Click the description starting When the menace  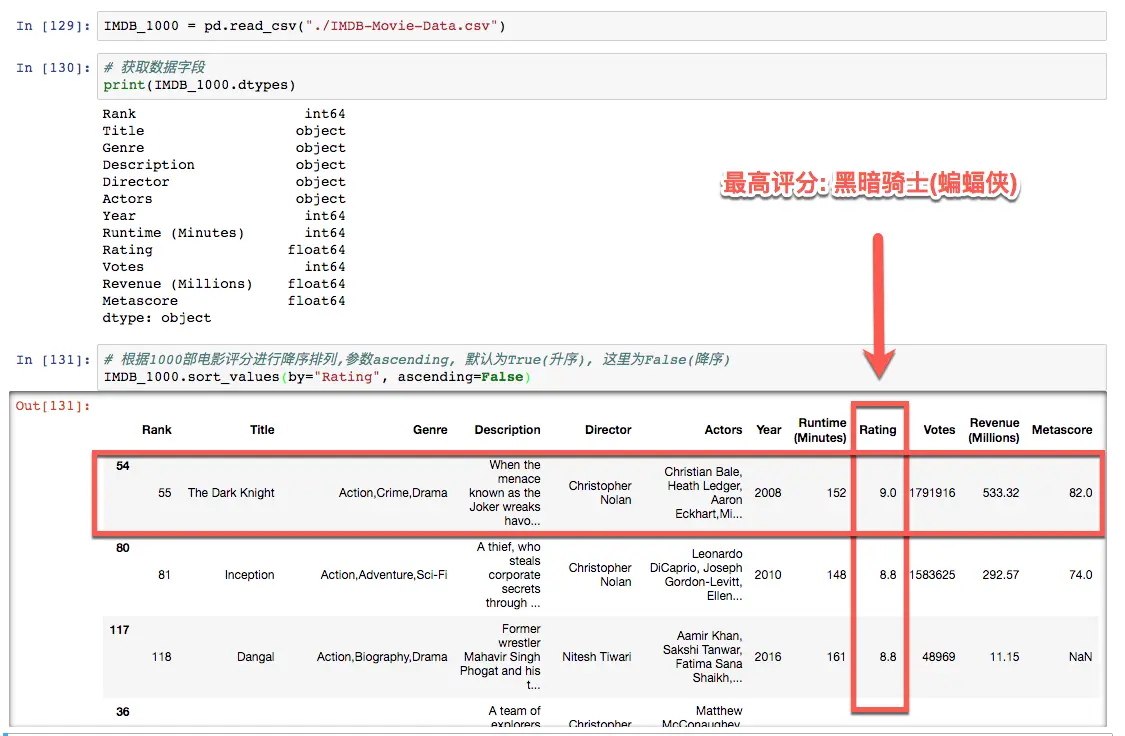(504, 493)
